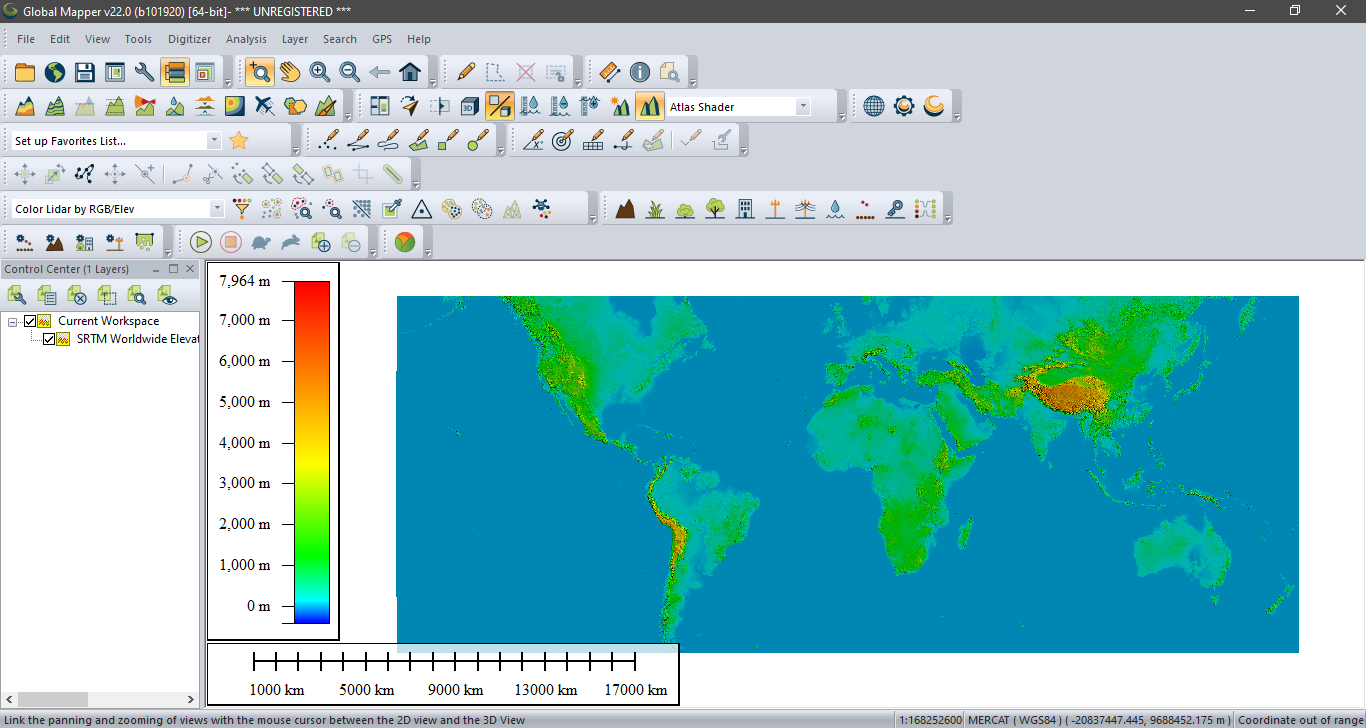1366x728 pixels.
Task: Open the GPS menu
Action: click(382, 39)
